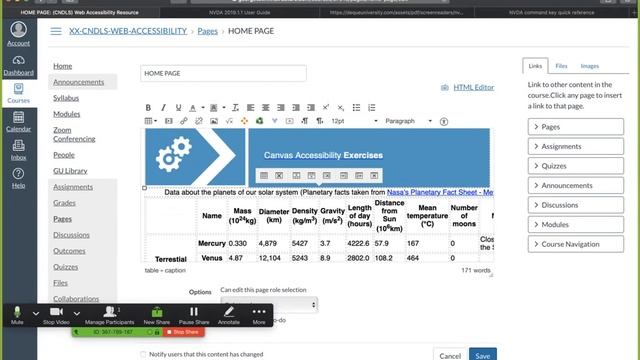Open the Calendar in global navigation

click(x=18, y=122)
